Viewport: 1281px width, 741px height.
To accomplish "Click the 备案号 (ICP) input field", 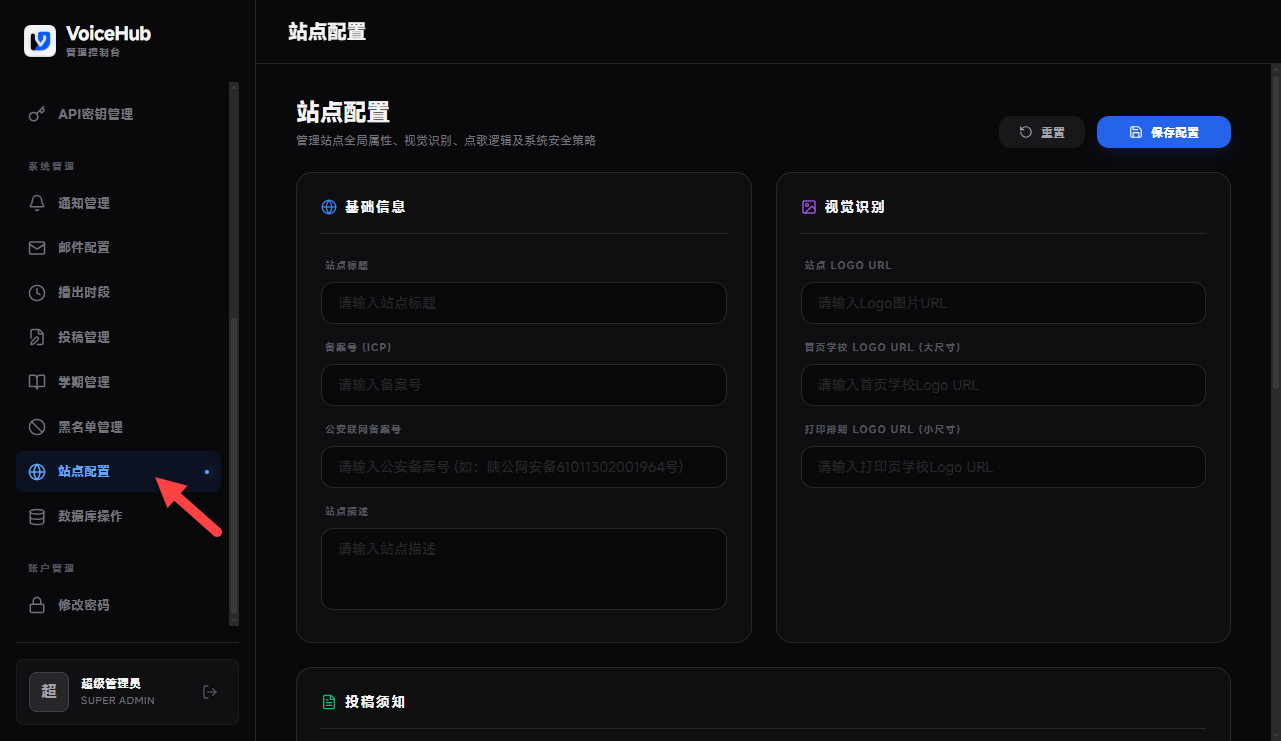I will pos(524,385).
